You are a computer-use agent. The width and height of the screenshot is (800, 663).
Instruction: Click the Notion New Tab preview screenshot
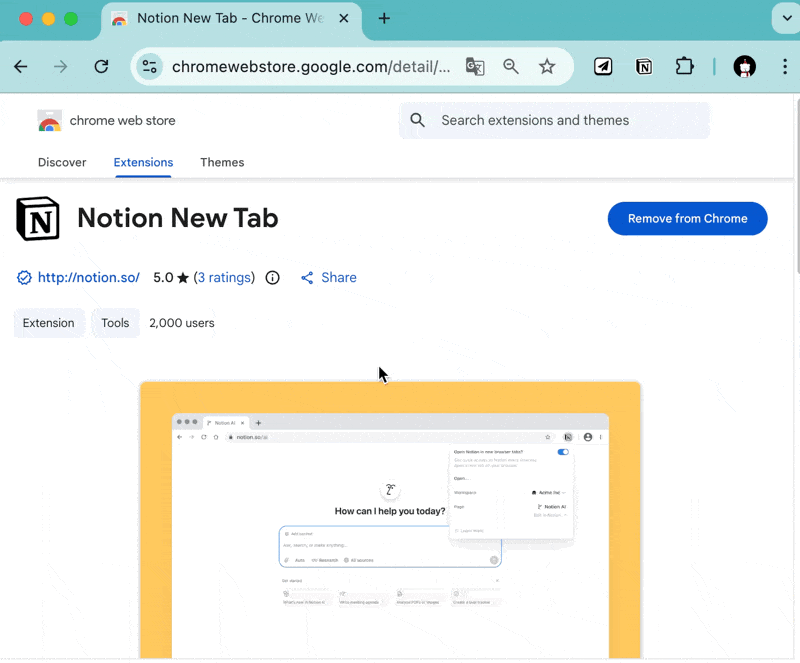390,520
